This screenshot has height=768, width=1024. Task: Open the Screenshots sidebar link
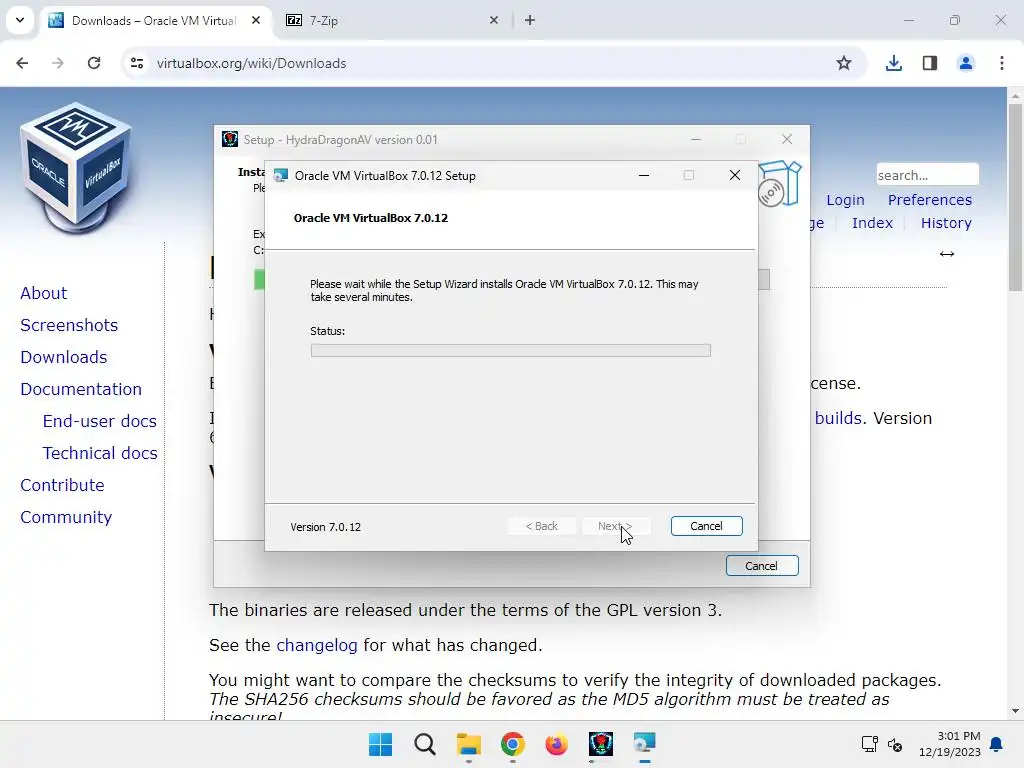[69, 325]
